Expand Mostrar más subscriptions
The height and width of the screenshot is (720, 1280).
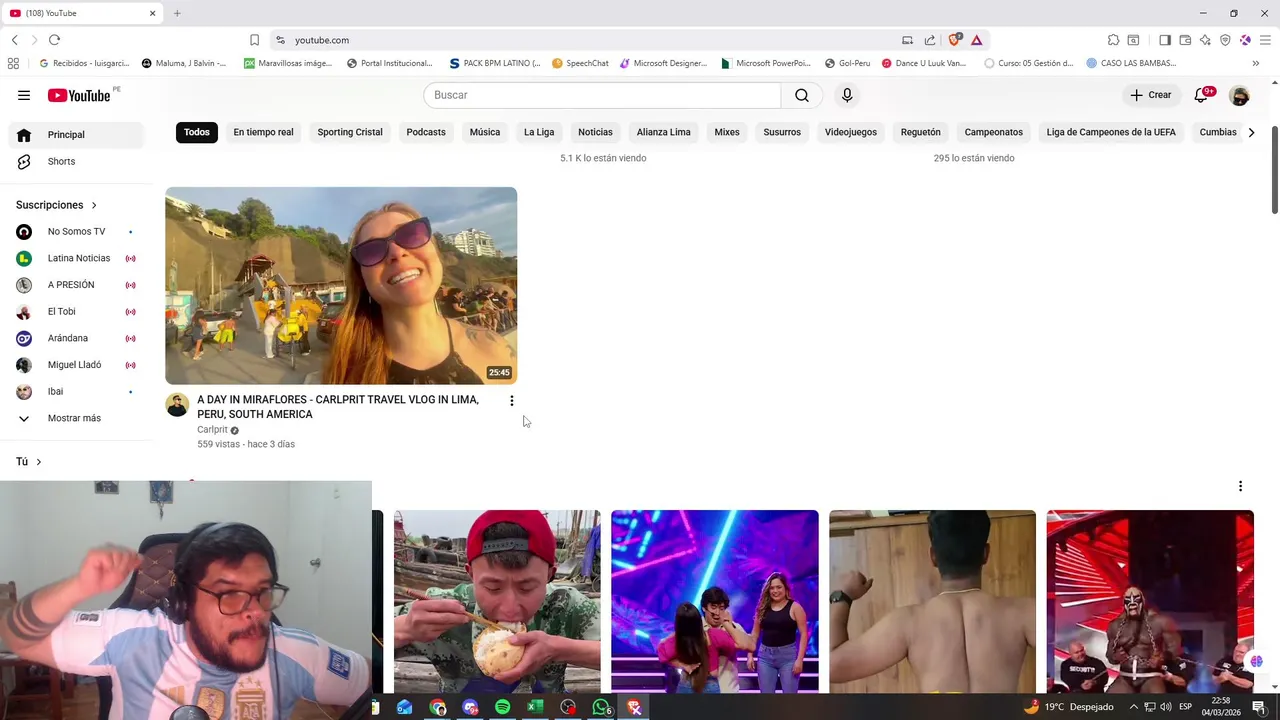click(x=78, y=418)
